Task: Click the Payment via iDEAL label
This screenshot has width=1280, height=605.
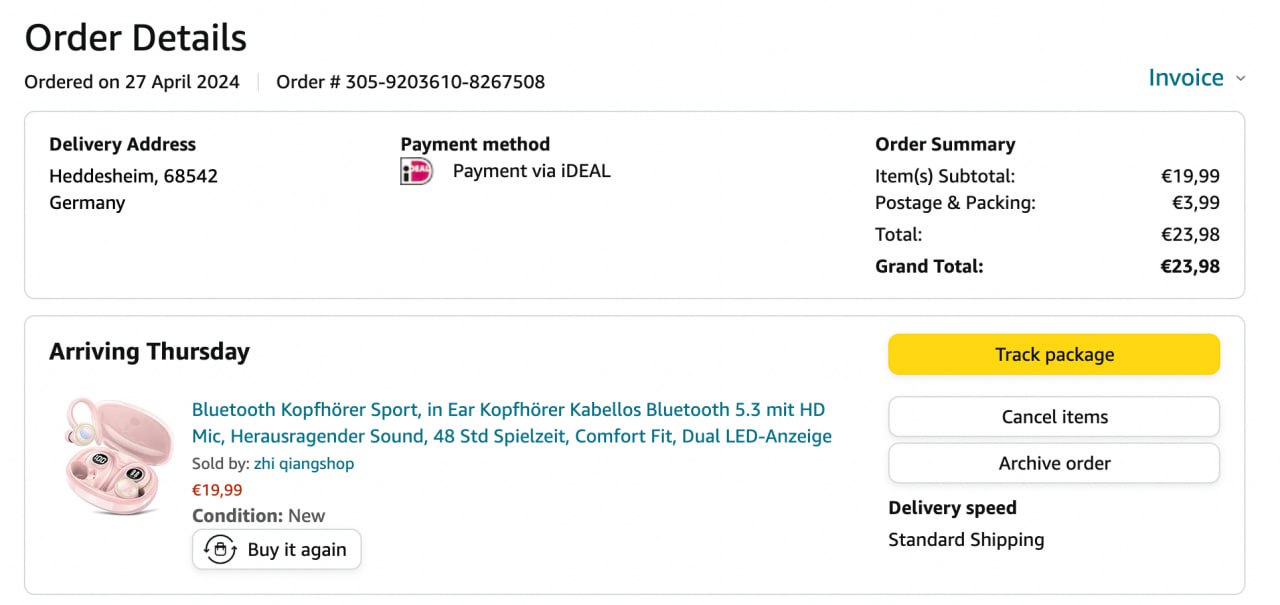Action: (x=531, y=171)
